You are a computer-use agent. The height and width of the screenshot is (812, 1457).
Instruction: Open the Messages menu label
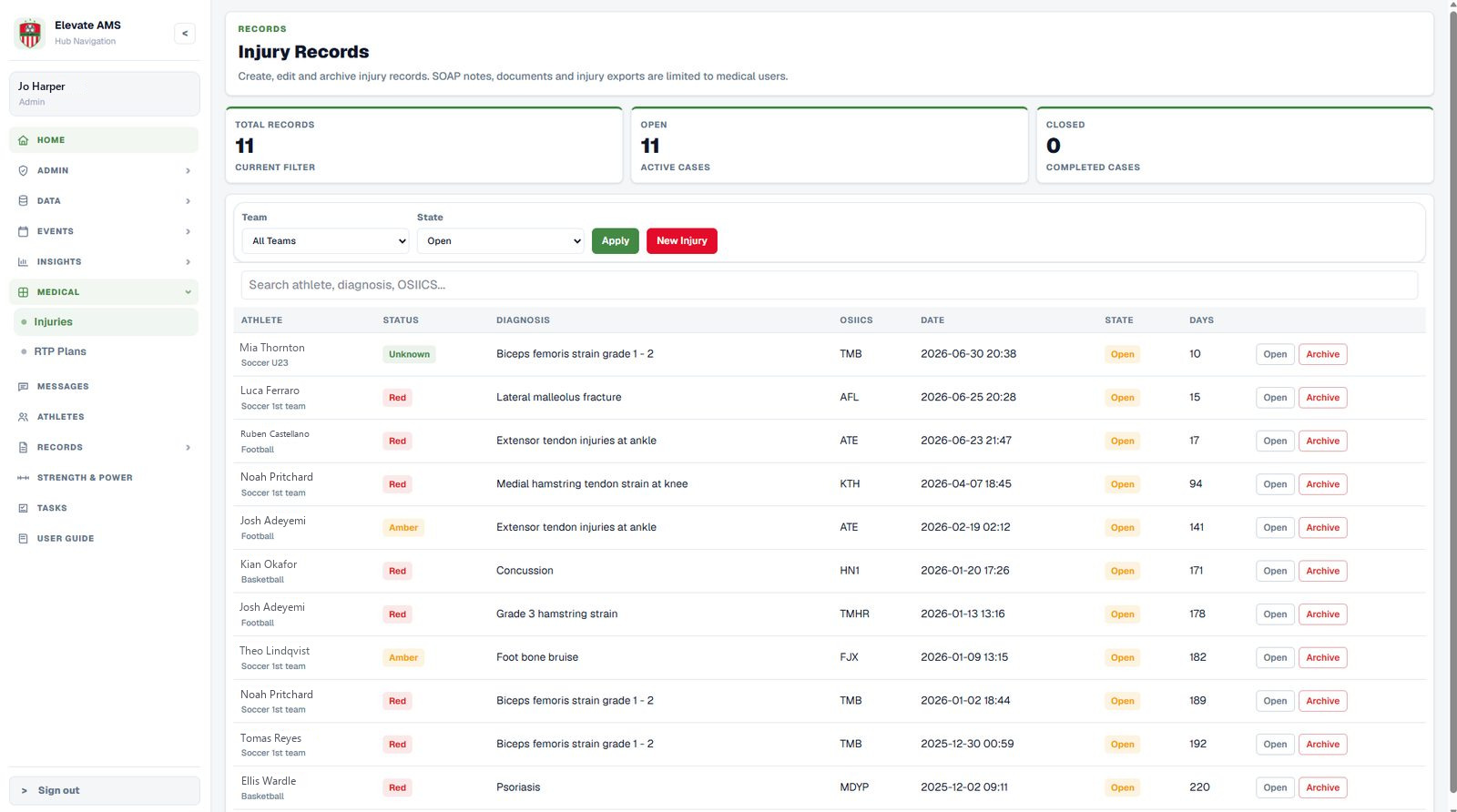coord(63,387)
